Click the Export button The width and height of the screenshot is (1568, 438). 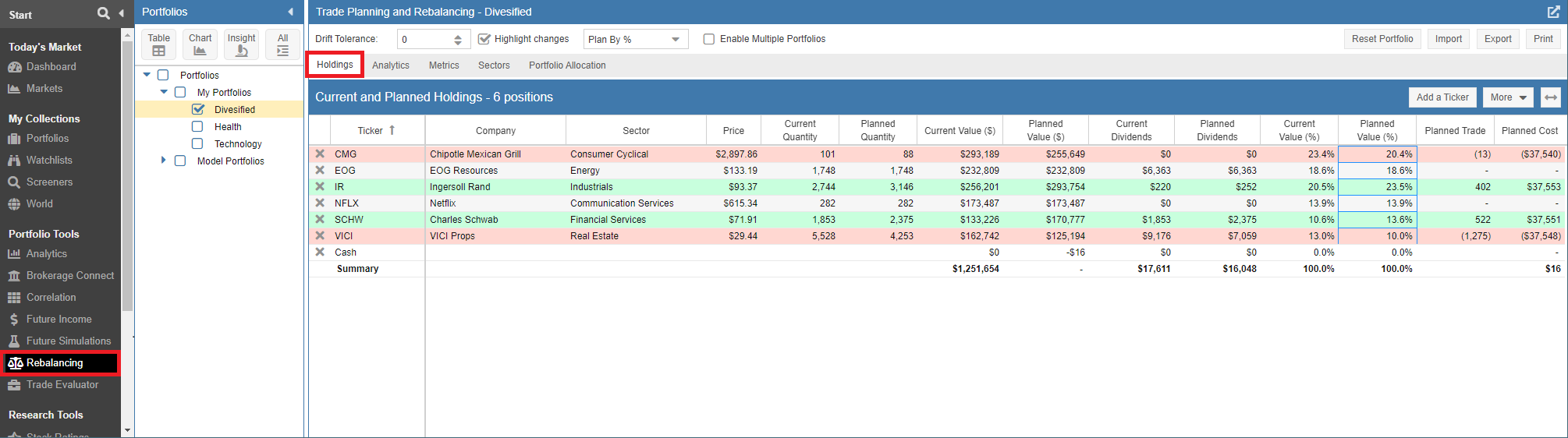click(x=1498, y=39)
